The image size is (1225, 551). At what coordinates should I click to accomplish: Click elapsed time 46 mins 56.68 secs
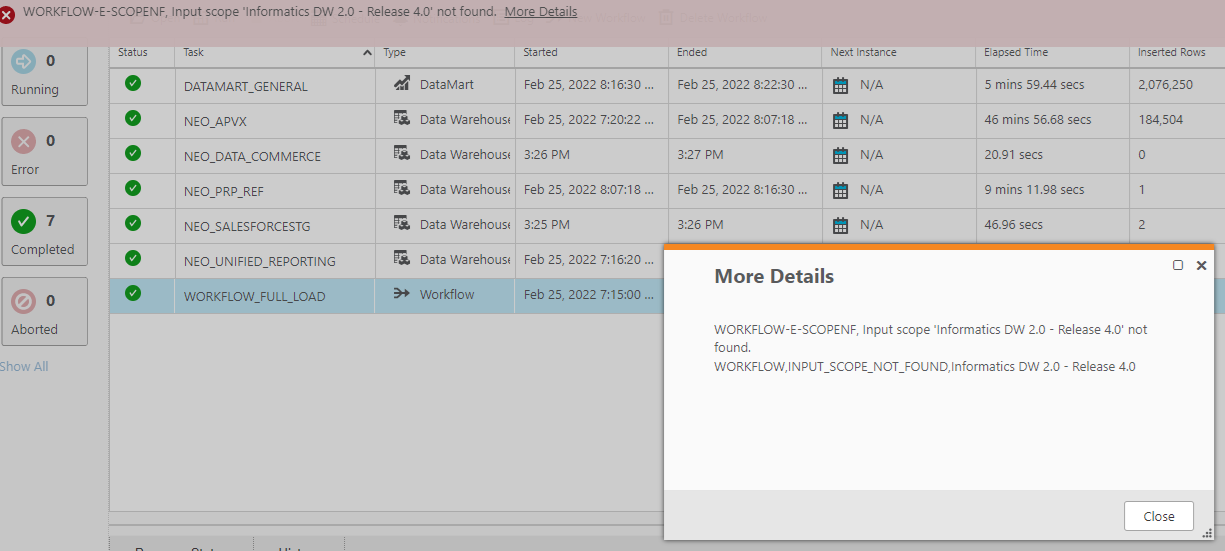tap(1038, 120)
